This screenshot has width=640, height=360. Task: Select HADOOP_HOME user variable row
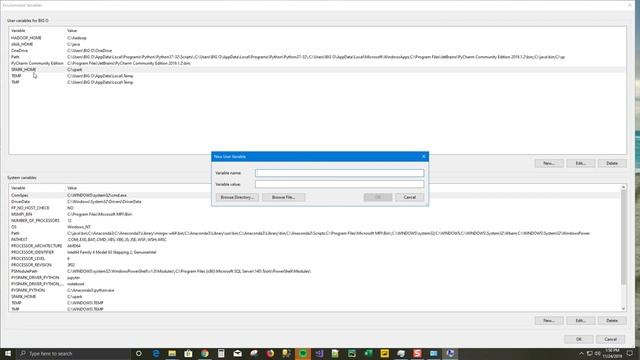coord(318,38)
